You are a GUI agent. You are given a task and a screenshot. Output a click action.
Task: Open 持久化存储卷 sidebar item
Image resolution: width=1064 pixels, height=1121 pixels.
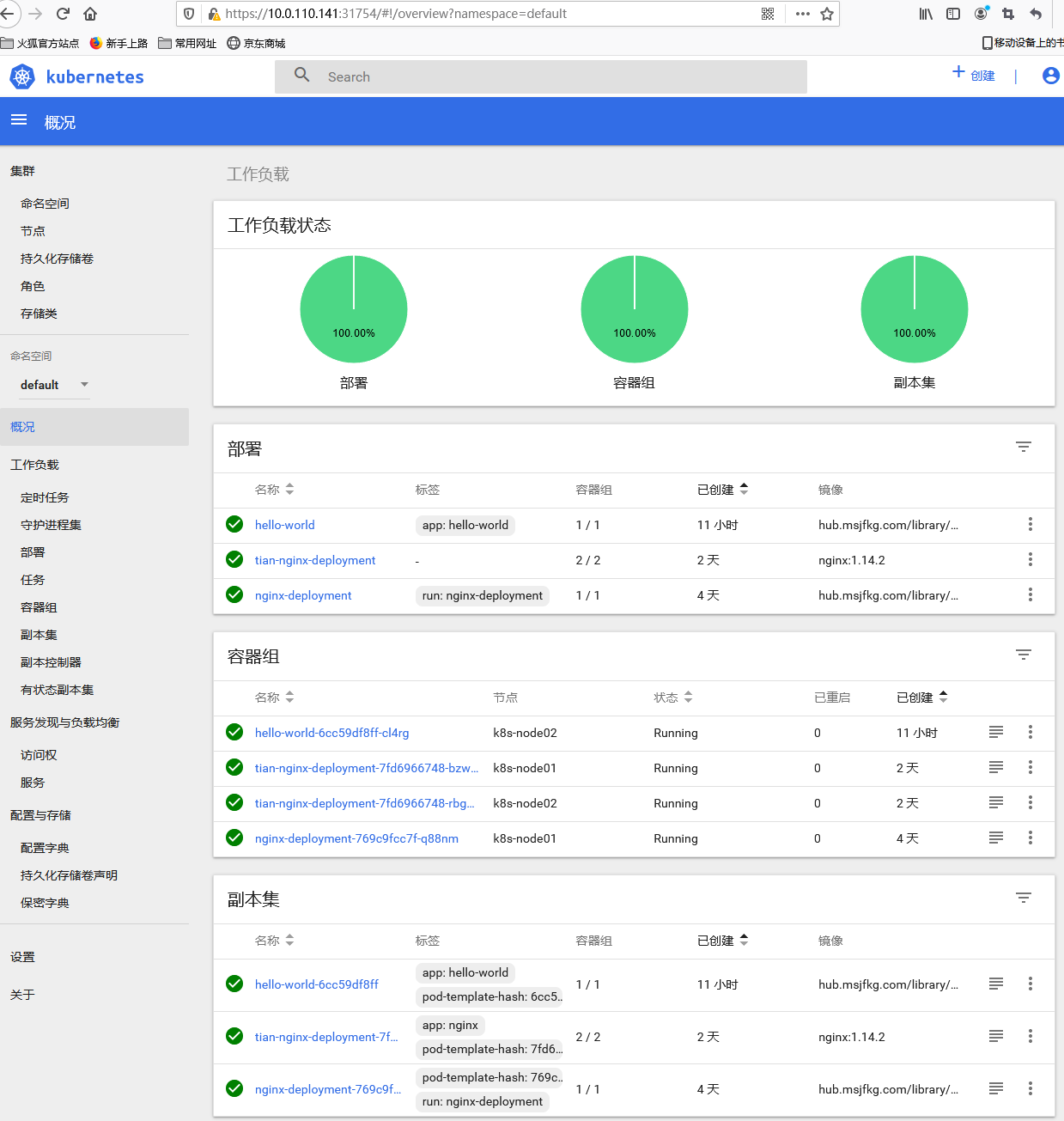57,259
